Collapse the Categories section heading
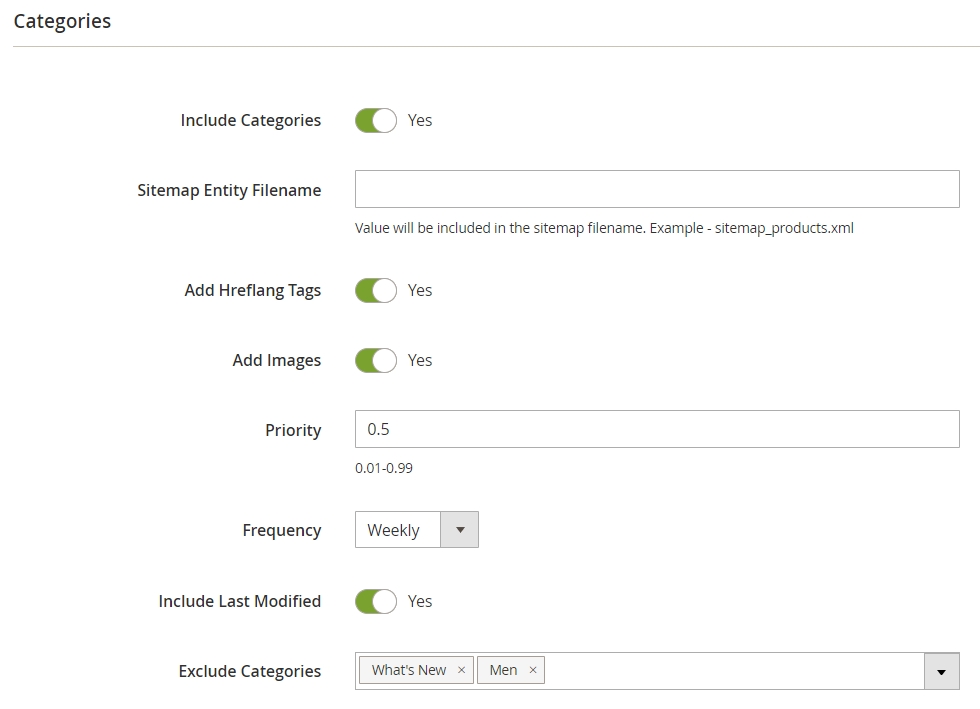 coord(62,21)
